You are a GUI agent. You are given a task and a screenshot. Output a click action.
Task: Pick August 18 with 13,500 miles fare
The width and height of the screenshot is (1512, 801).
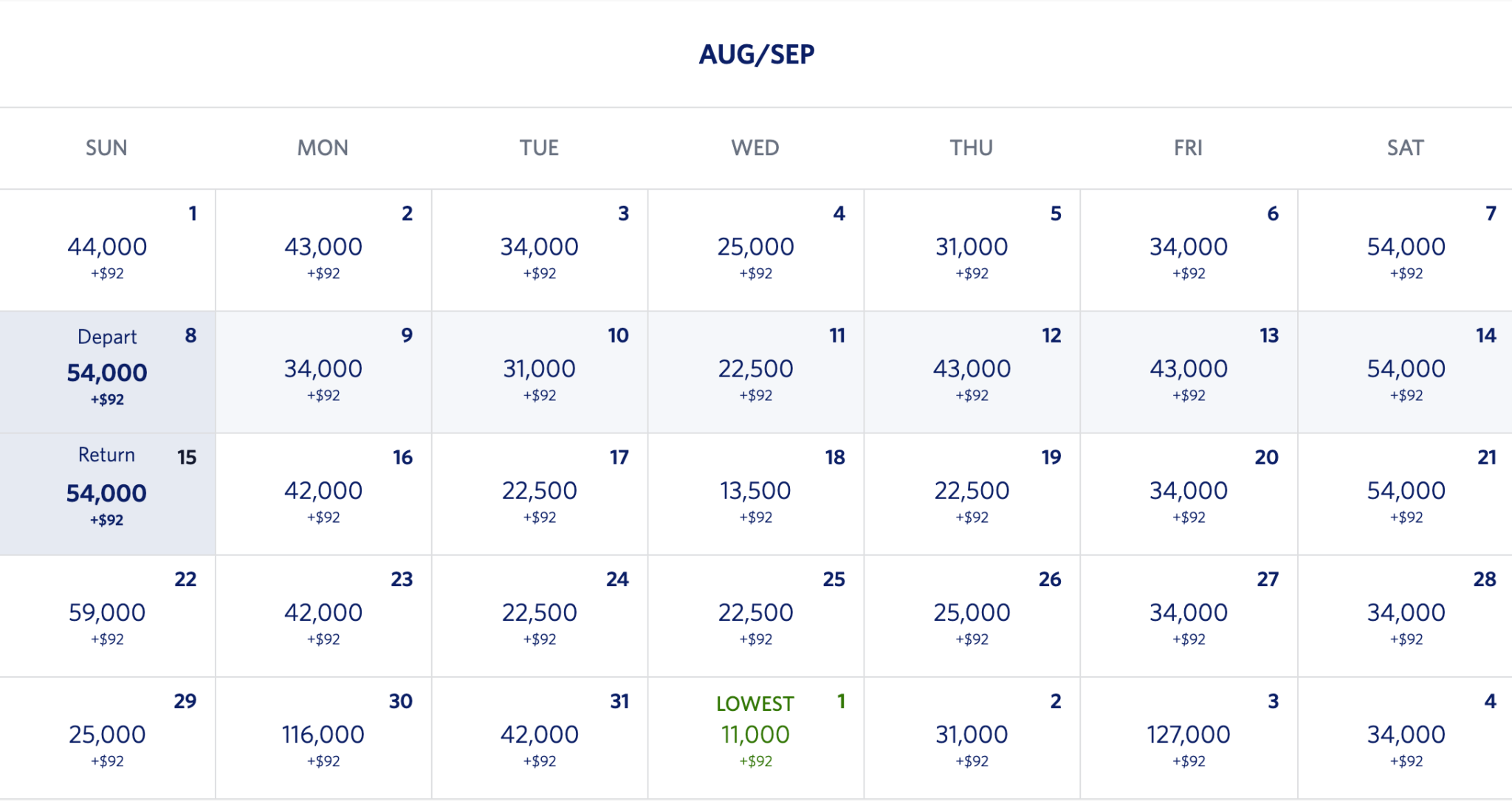click(x=755, y=492)
